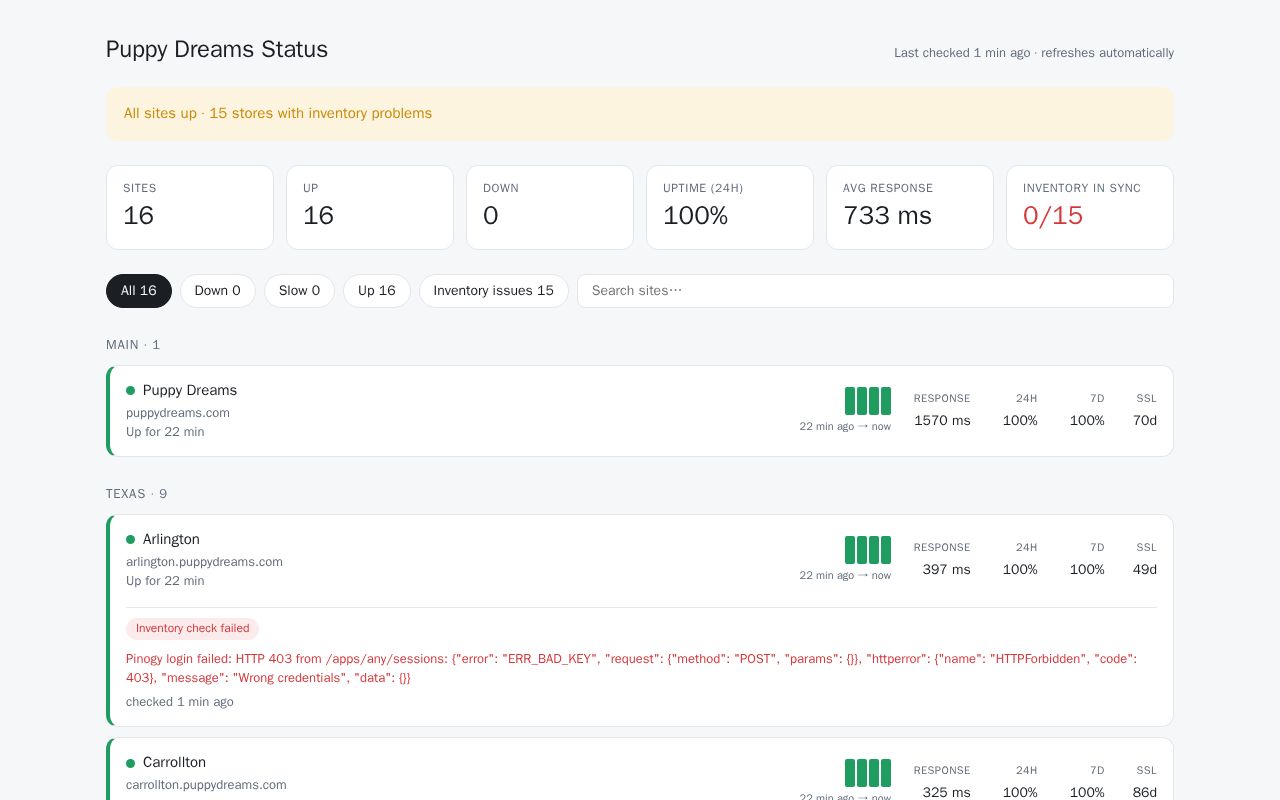1280x800 pixels.
Task: Click the 86d SSL value
Action: pyautogui.click(x=1145, y=793)
